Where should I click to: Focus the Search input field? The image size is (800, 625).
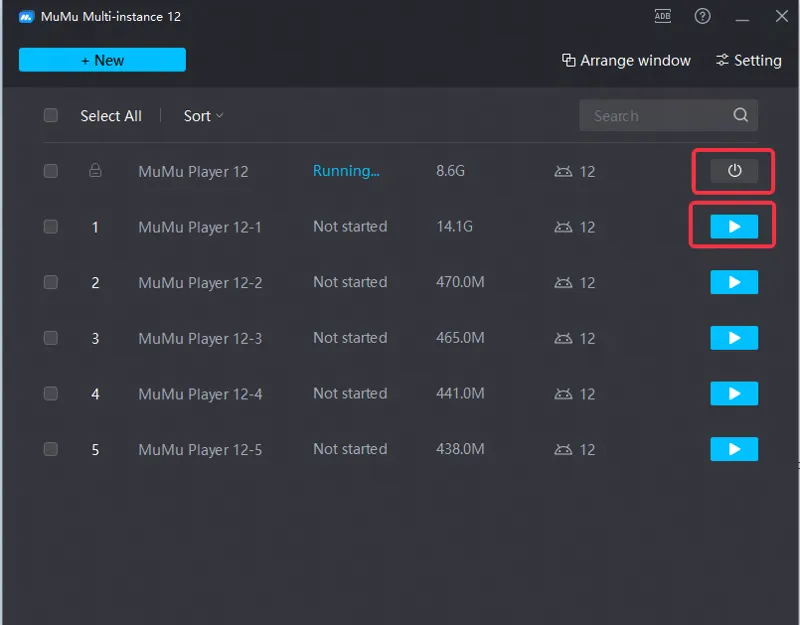(668, 115)
